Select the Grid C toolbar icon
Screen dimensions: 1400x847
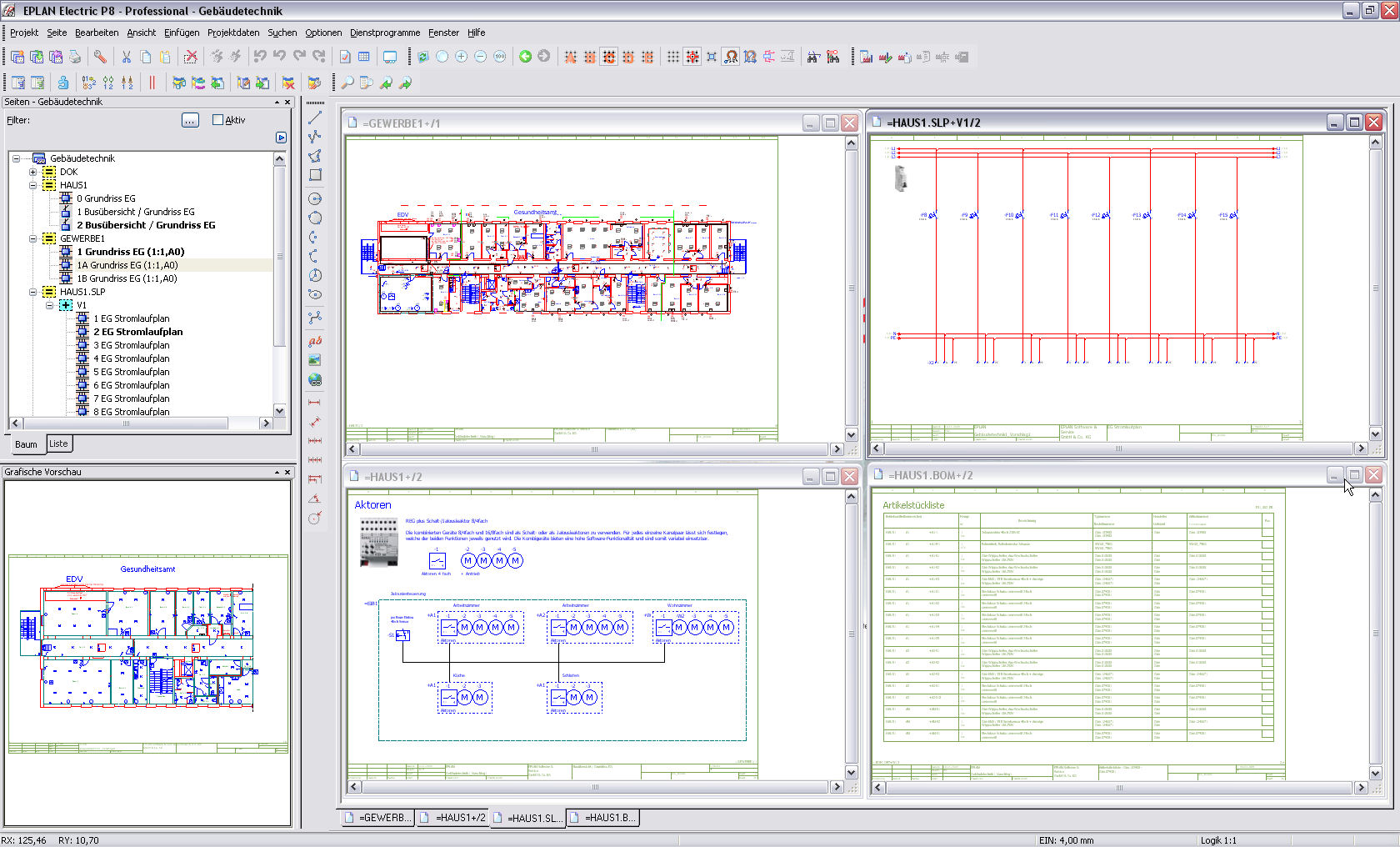609,57
